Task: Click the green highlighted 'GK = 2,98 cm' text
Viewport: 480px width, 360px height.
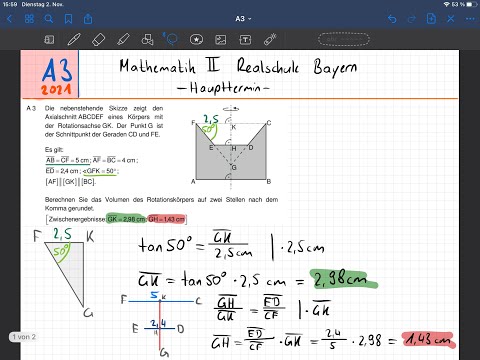Action: click(x=127, y=219)
